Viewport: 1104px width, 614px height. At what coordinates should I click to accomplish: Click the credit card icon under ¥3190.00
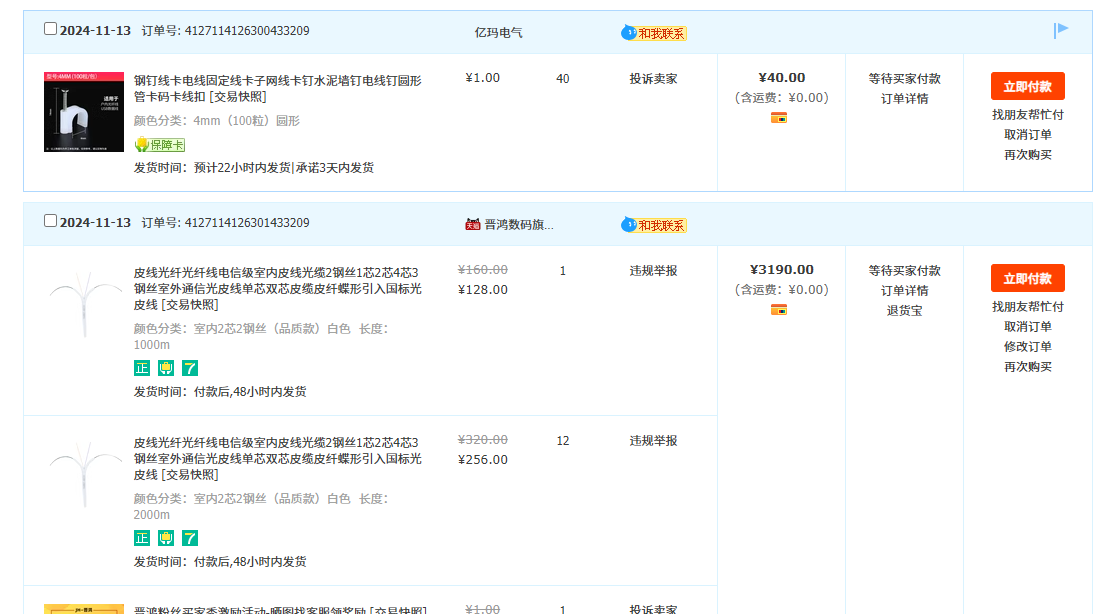coord(779,310)
